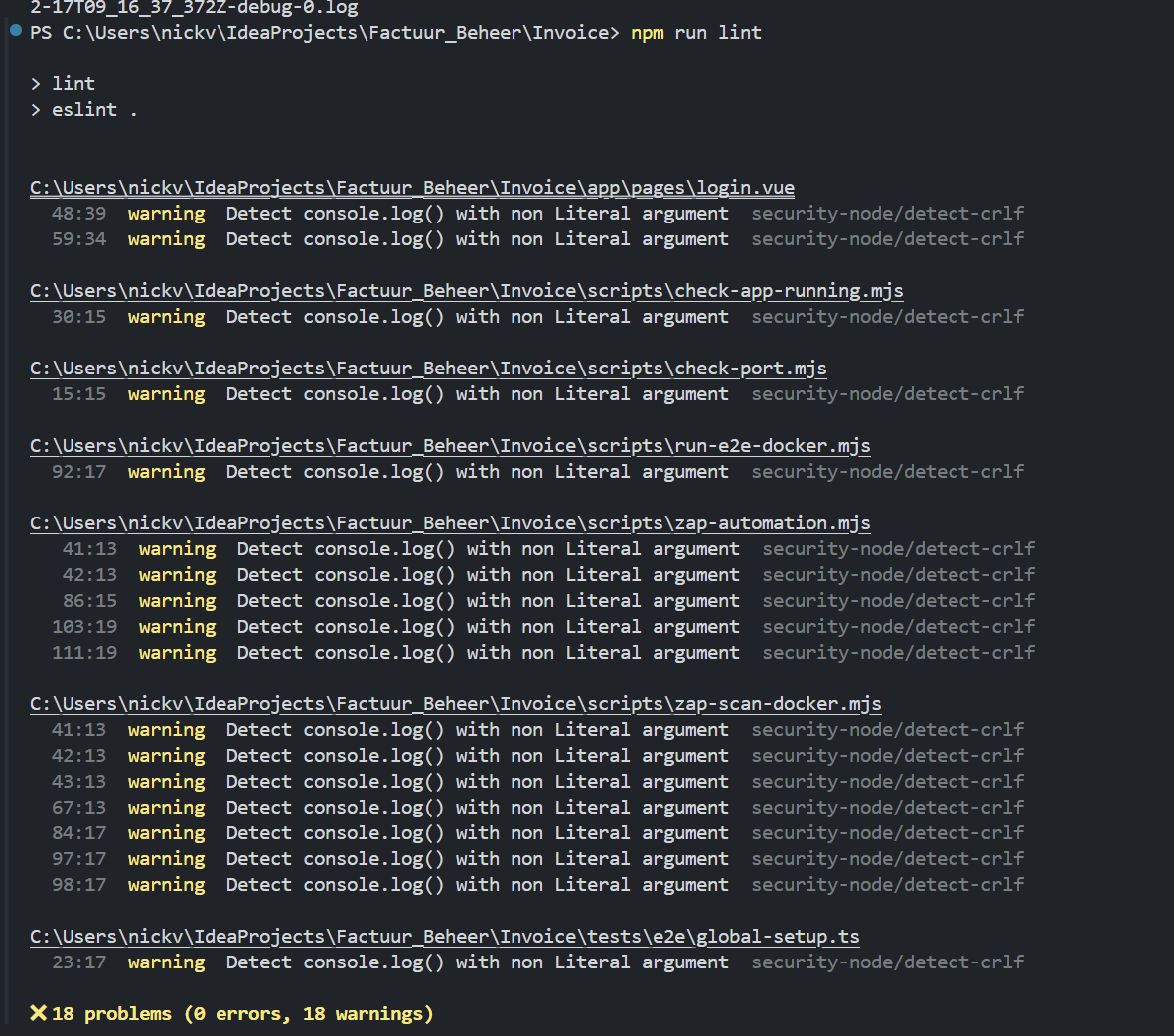Image resolution: width=1174 pixels, height=1036 pixels.
Task: Click the blue unsaved-changes dot indicator
Action: pyautogui.click(x=14, y=31)
